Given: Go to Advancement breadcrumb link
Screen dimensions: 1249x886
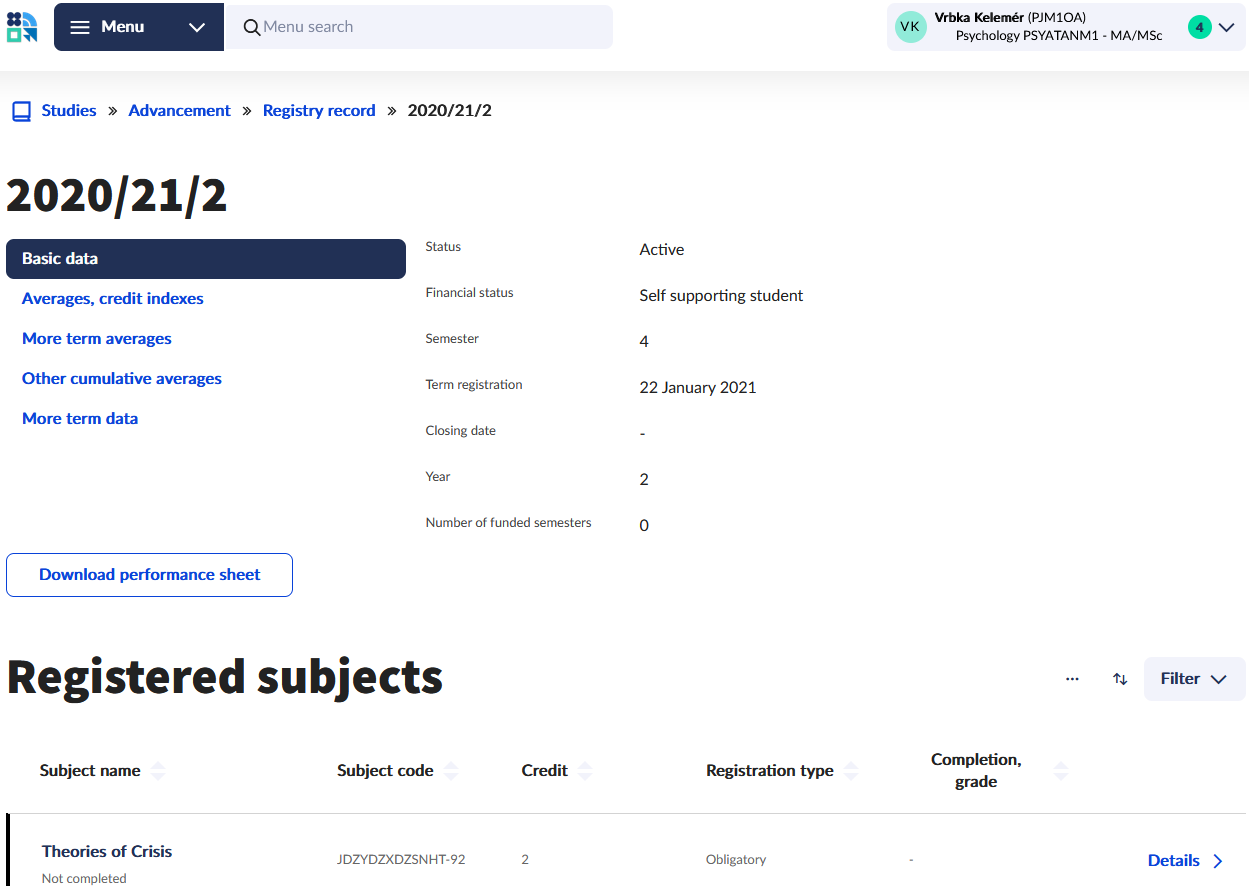Looking at the screenshot, I should (x=179, y=111).
